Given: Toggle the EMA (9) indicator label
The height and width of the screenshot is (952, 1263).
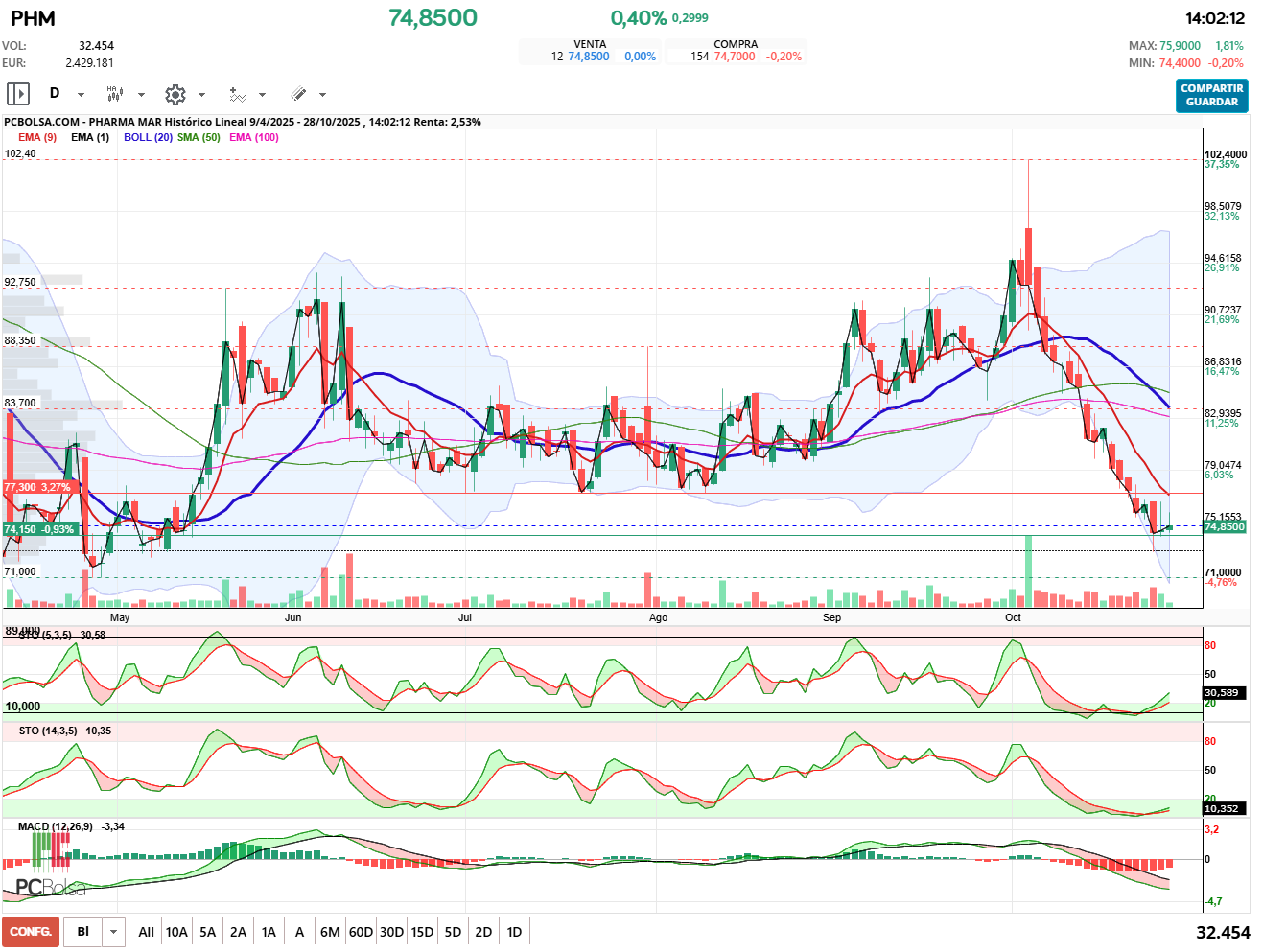Looking at the screenshot, I should (37, 137).
